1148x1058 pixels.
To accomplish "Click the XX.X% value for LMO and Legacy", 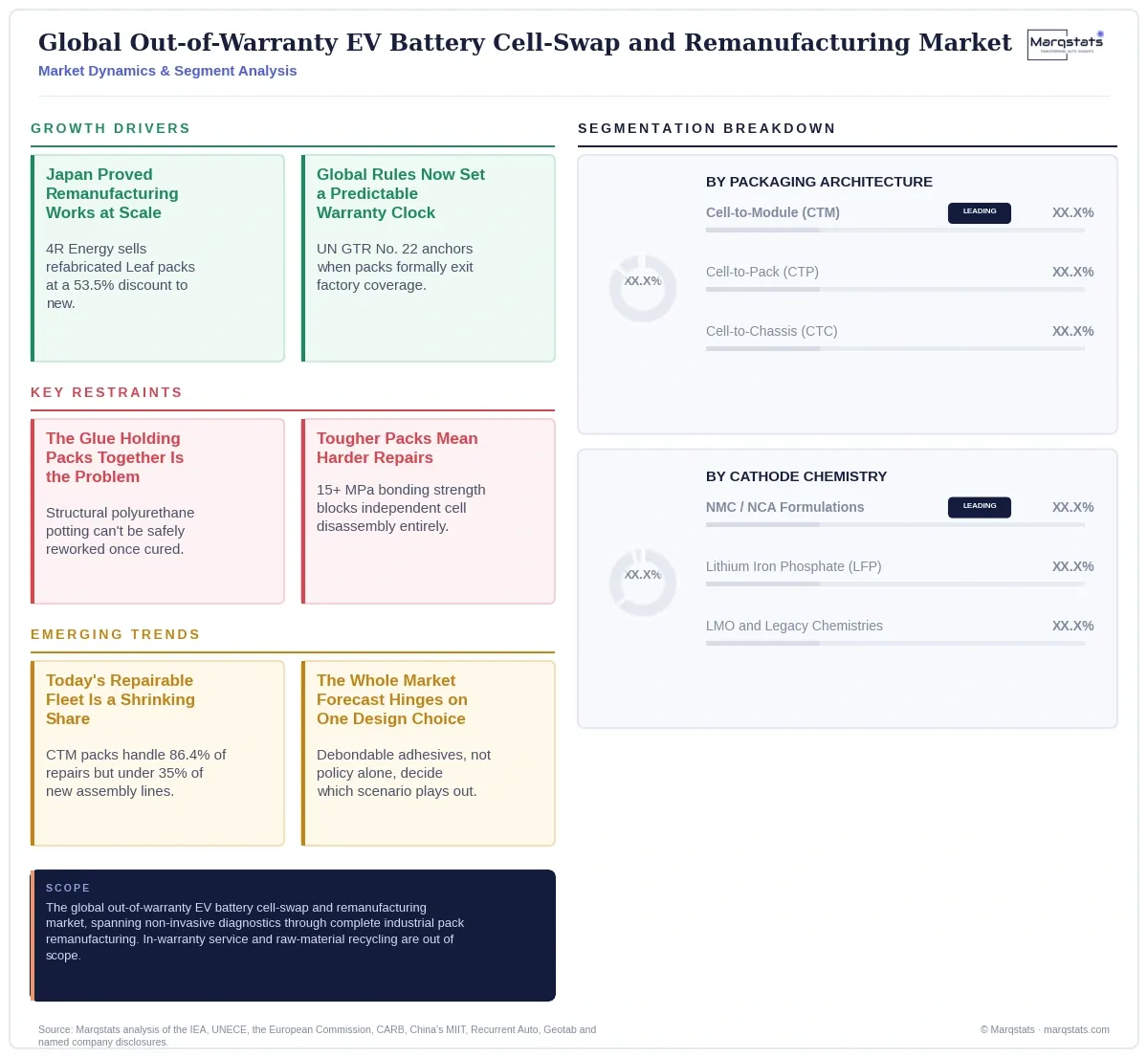I will (x=1072, y=626).
